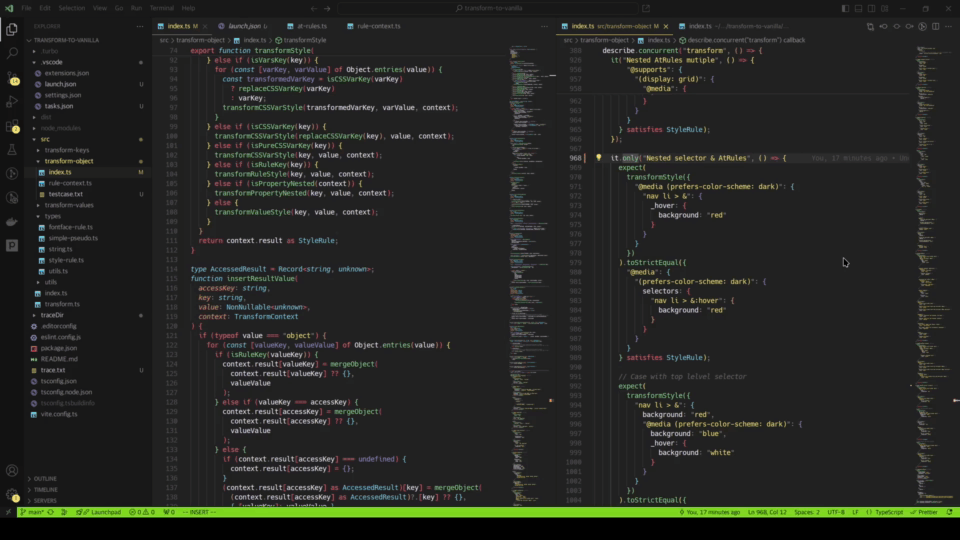Click Spaces: 2 indentation setting
Viewport: 960px width, 540px height.
click(x=806, y=512)
